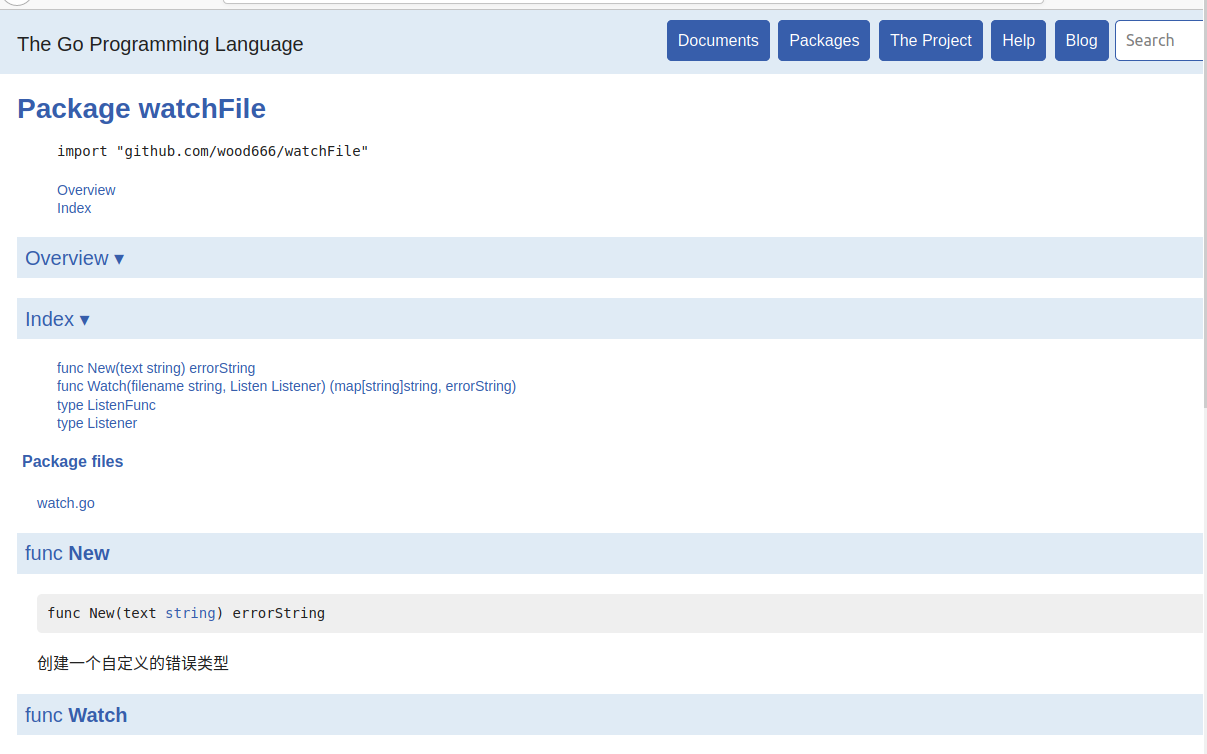Open type Listener index link
The height and width of the screenshot is (754, 1207).
point(97,423)
